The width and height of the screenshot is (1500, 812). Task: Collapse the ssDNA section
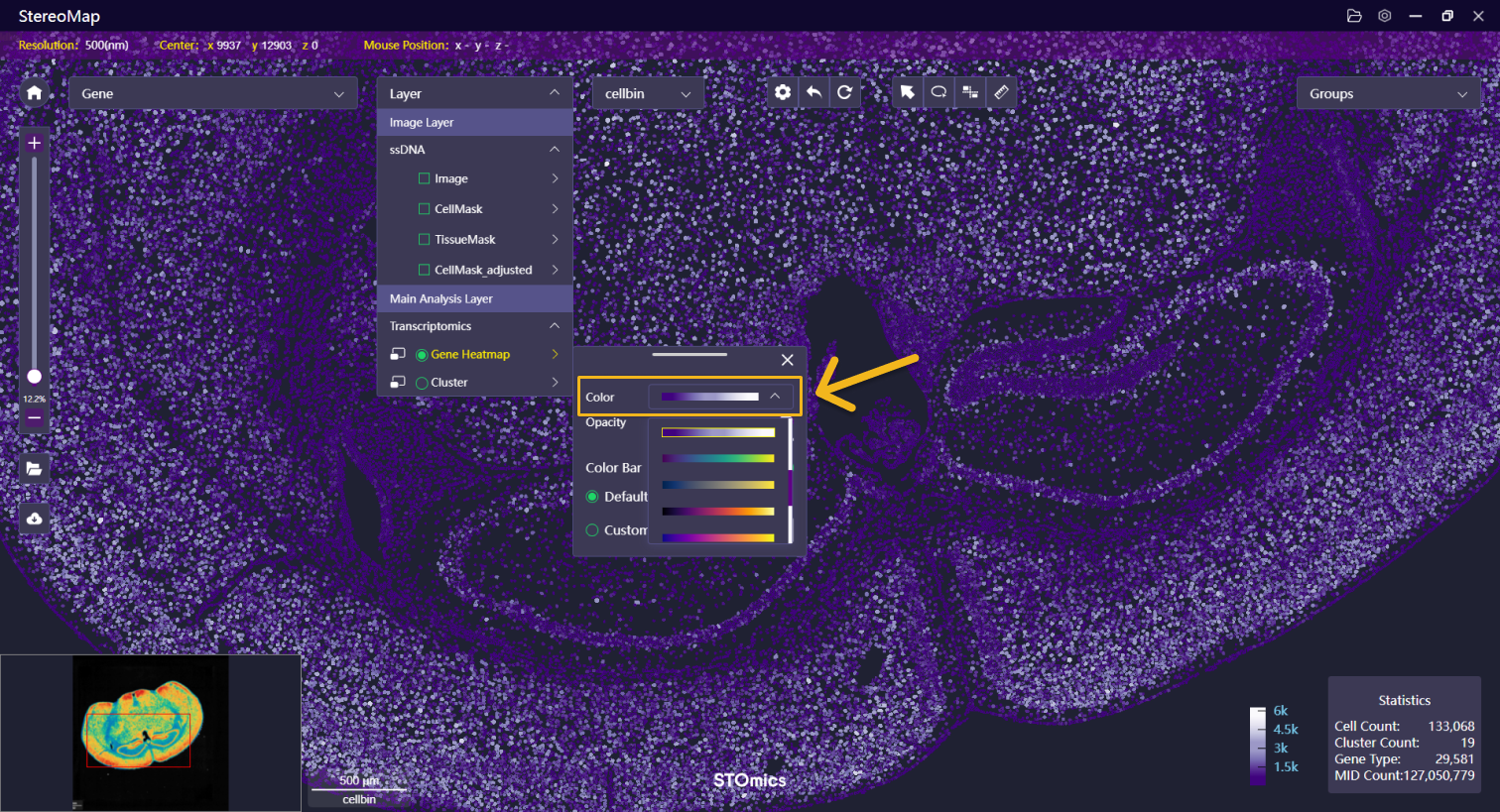point(554,150)
